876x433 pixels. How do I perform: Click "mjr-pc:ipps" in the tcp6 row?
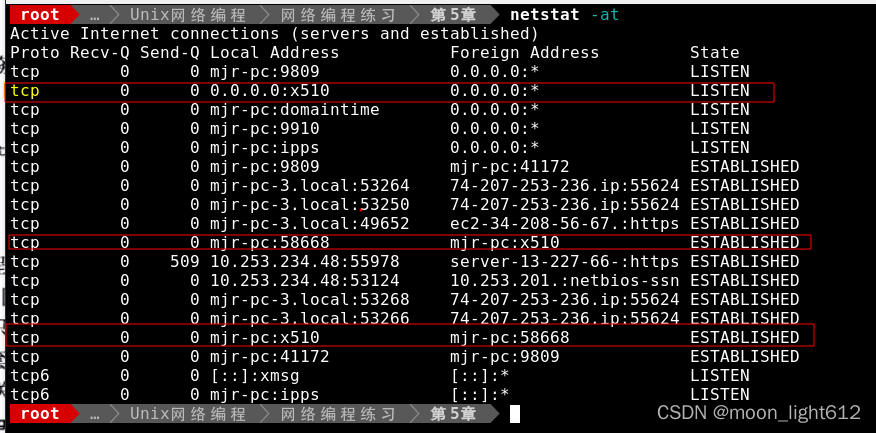(265, 394)
